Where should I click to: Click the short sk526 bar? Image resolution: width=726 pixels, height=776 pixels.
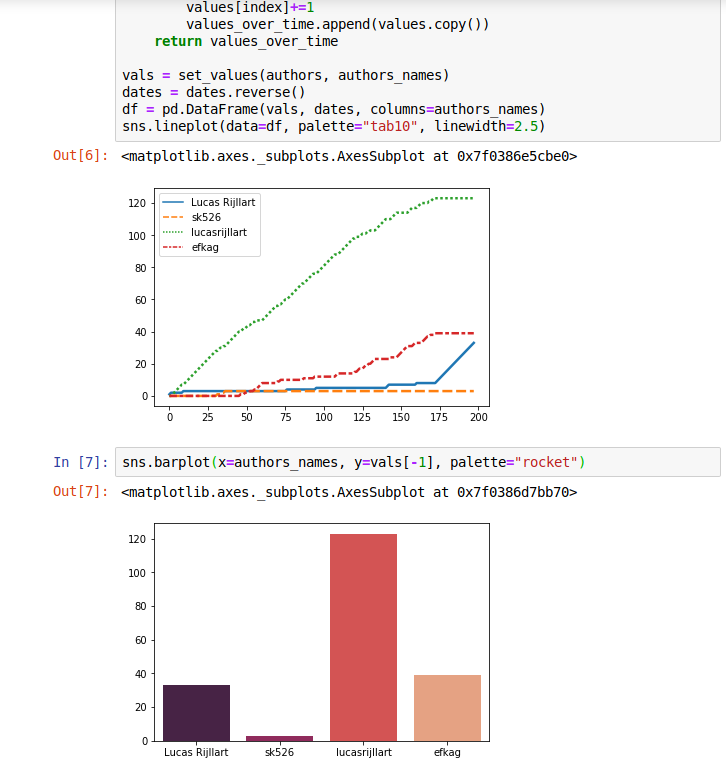280,738
